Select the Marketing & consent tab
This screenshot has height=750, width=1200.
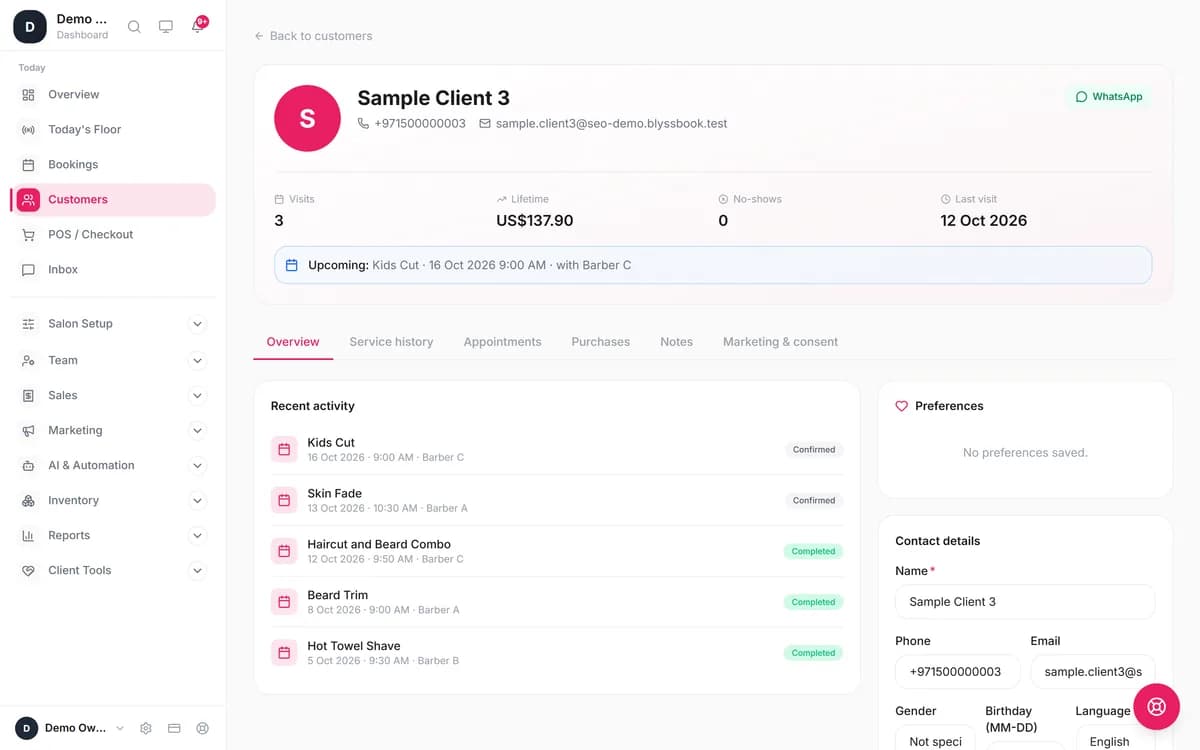780,342
